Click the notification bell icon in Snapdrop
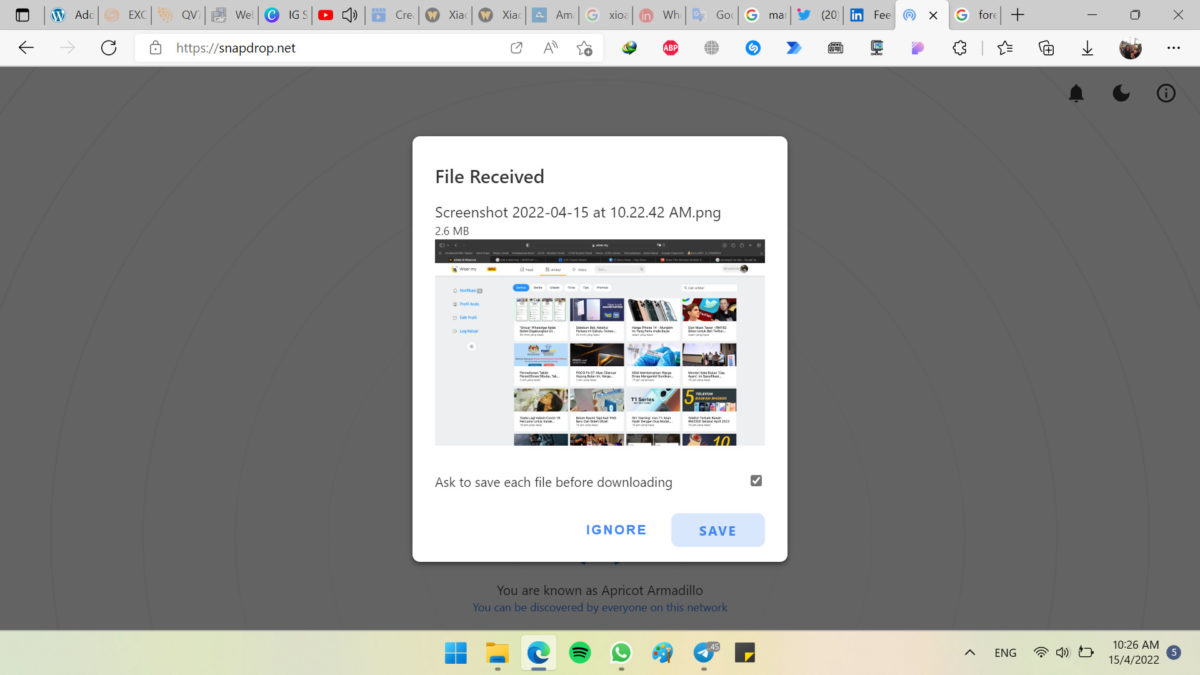 [1076, 93]
